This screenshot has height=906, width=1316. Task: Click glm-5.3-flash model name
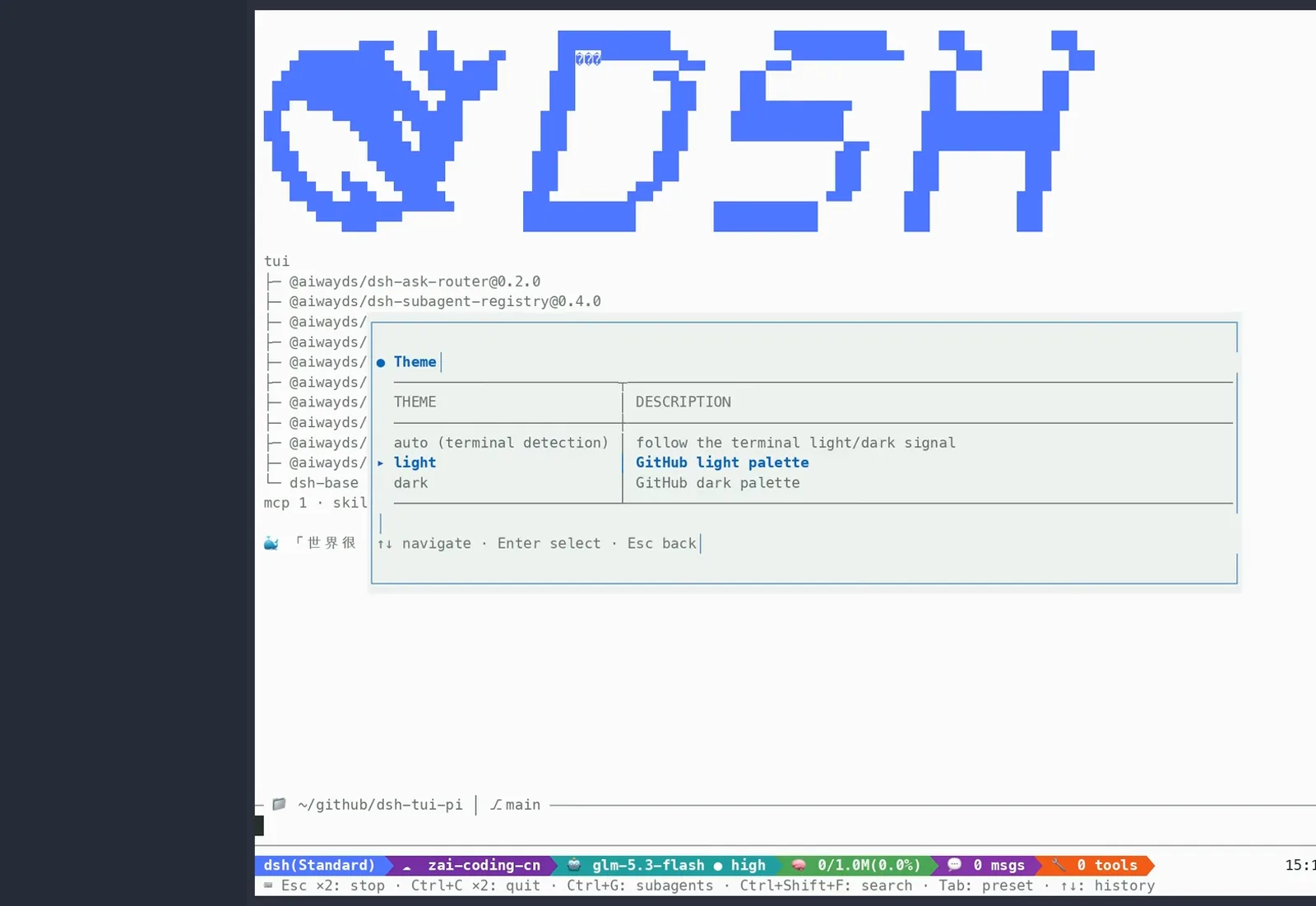pos(648,865)
